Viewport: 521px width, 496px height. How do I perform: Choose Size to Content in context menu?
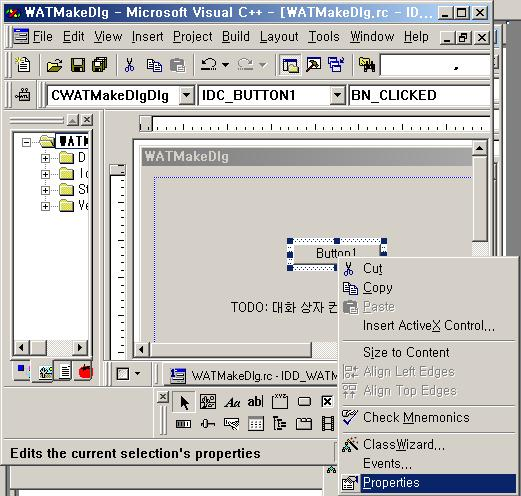428,352
